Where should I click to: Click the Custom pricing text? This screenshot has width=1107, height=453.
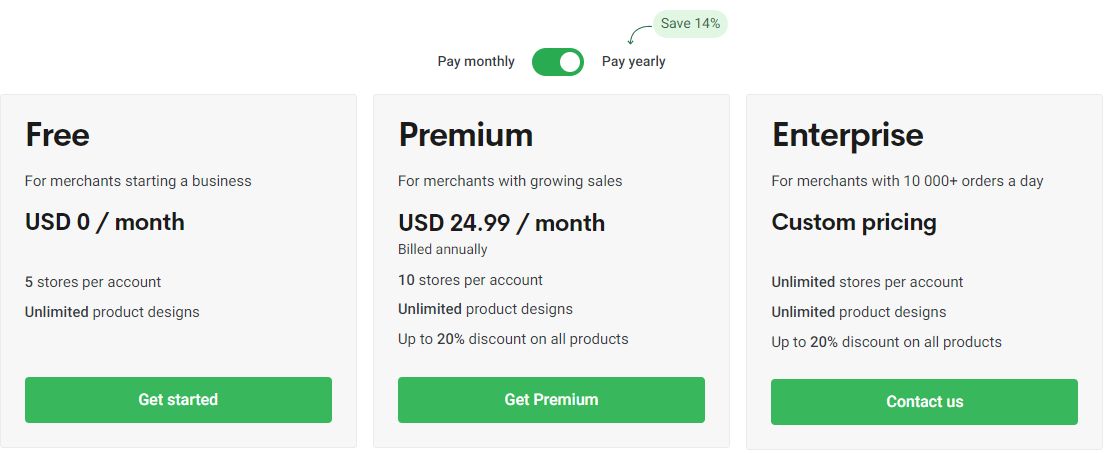[x=854, y=222]
